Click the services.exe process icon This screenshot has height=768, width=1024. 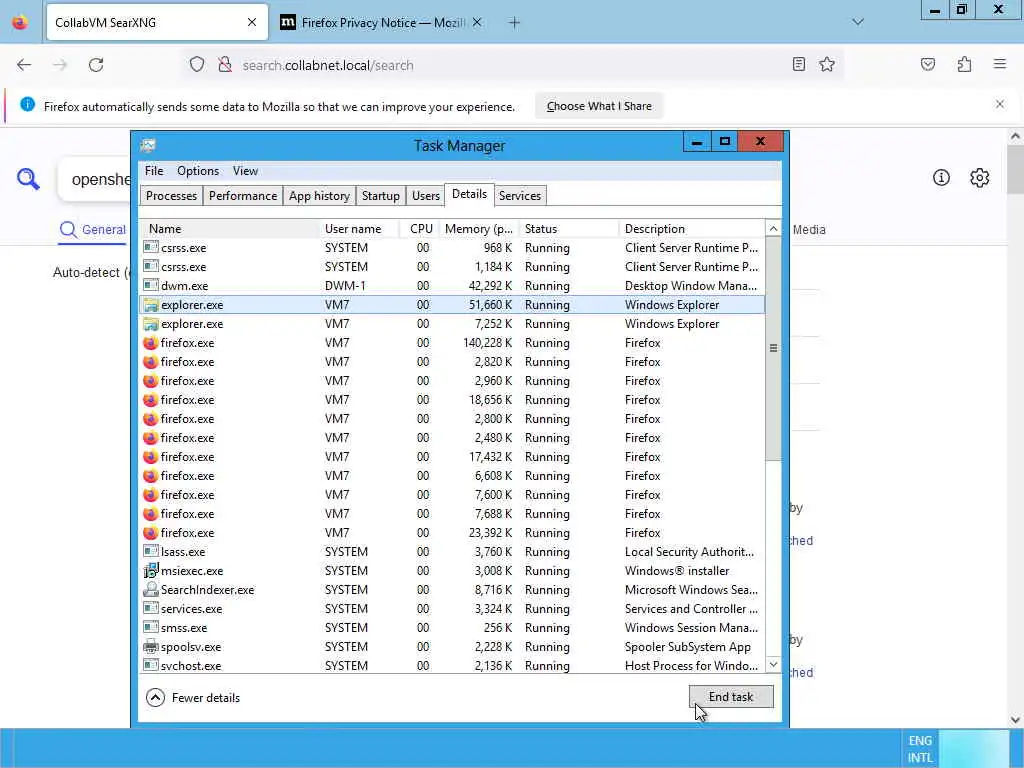[x=151, y=609]
